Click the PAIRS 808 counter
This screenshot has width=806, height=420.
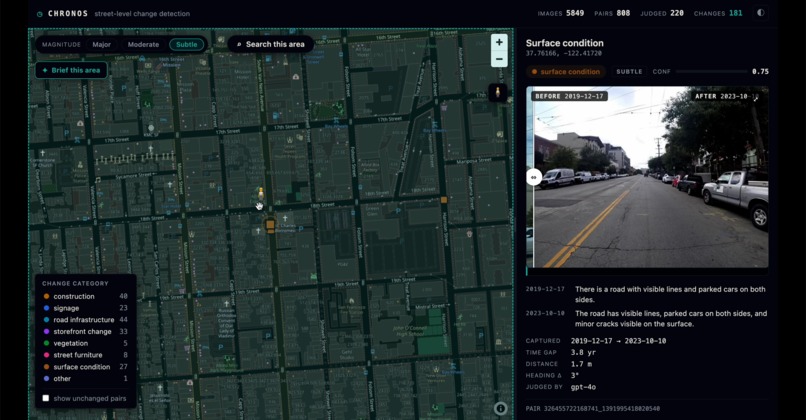(x=612, y=13)
